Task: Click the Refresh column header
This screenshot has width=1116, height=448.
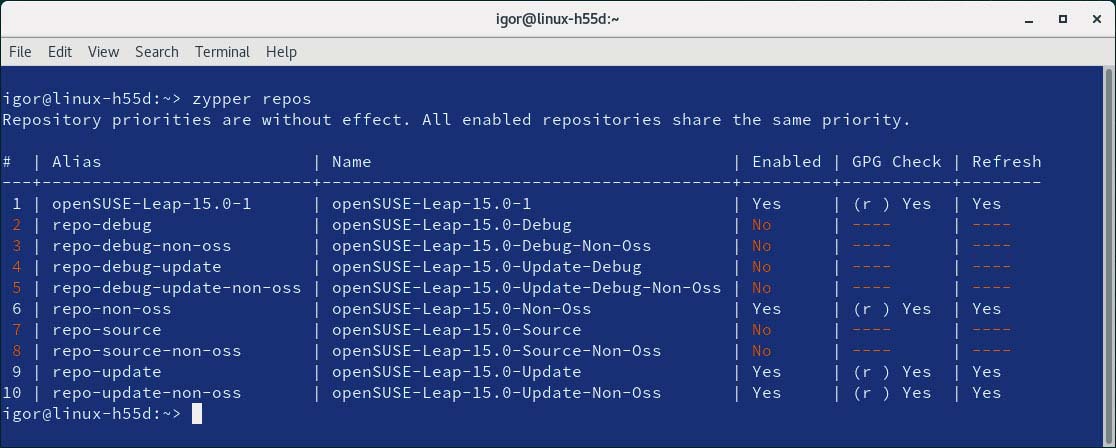Action: coord(1006,162)
